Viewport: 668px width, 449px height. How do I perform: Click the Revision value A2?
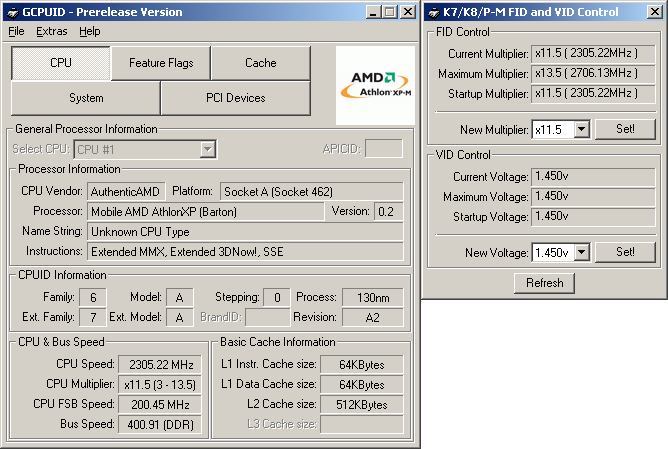click(373, 317)
